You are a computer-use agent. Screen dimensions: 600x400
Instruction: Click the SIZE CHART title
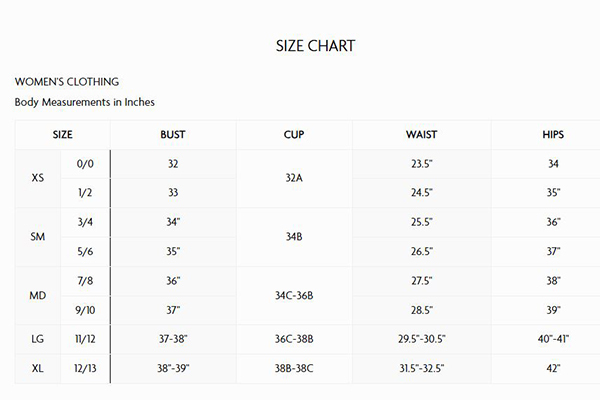coord(315,46)
